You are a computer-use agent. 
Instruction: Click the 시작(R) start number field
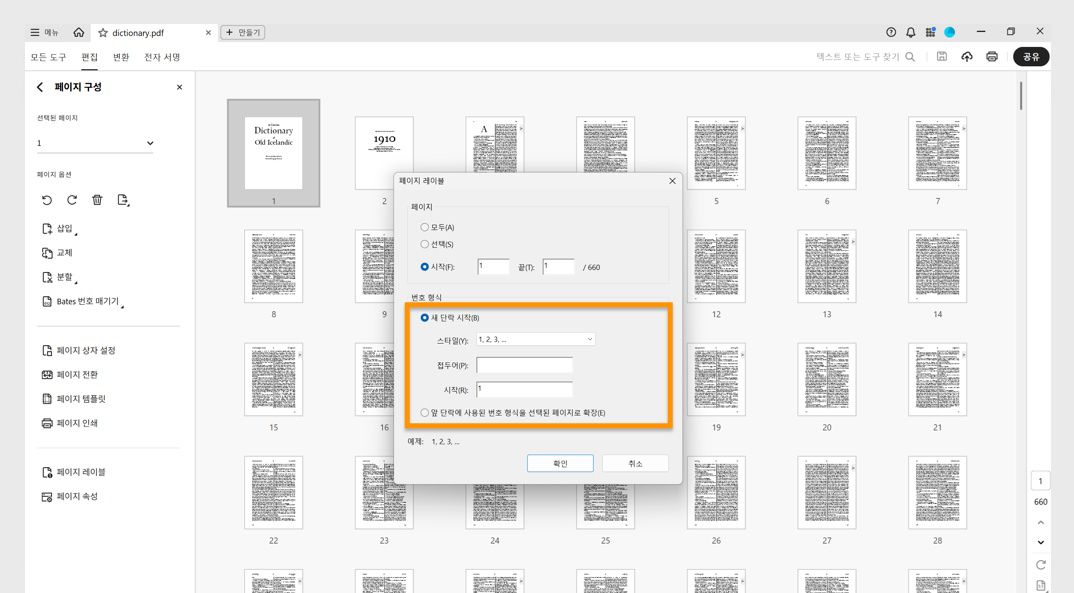coord(525,389)
